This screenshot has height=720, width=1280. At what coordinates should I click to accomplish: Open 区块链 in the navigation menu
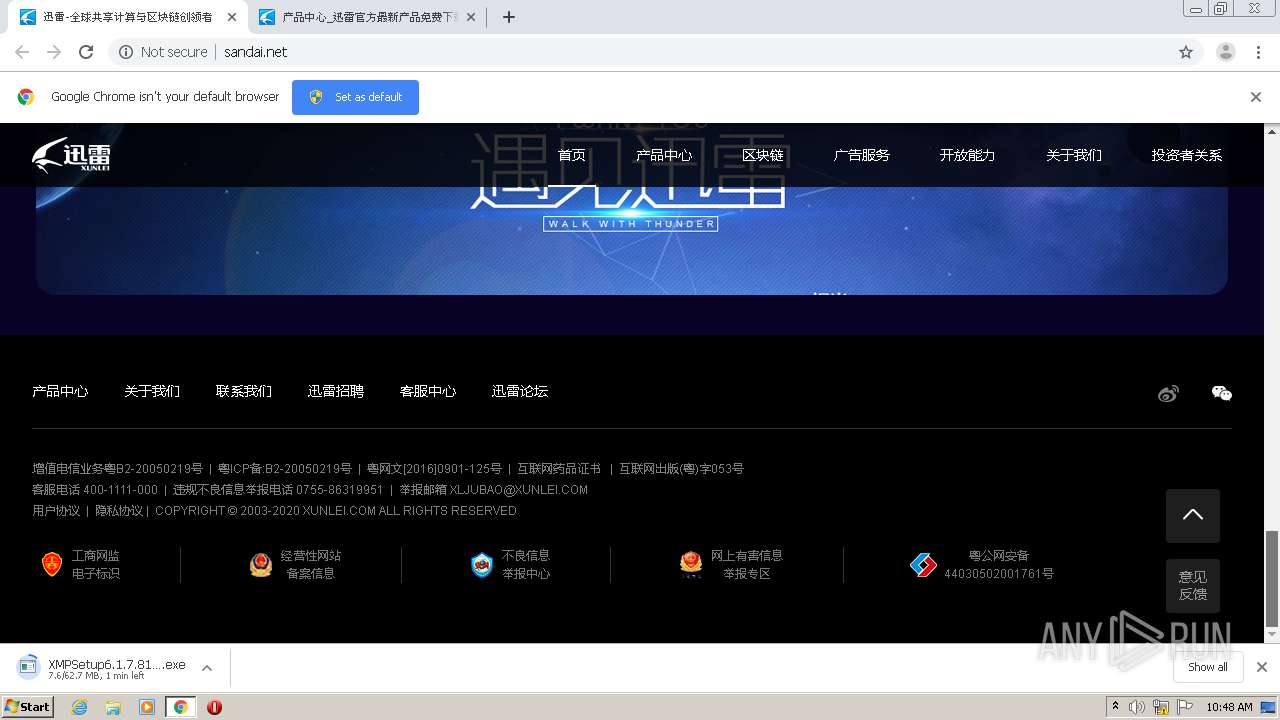coord(763,155)
